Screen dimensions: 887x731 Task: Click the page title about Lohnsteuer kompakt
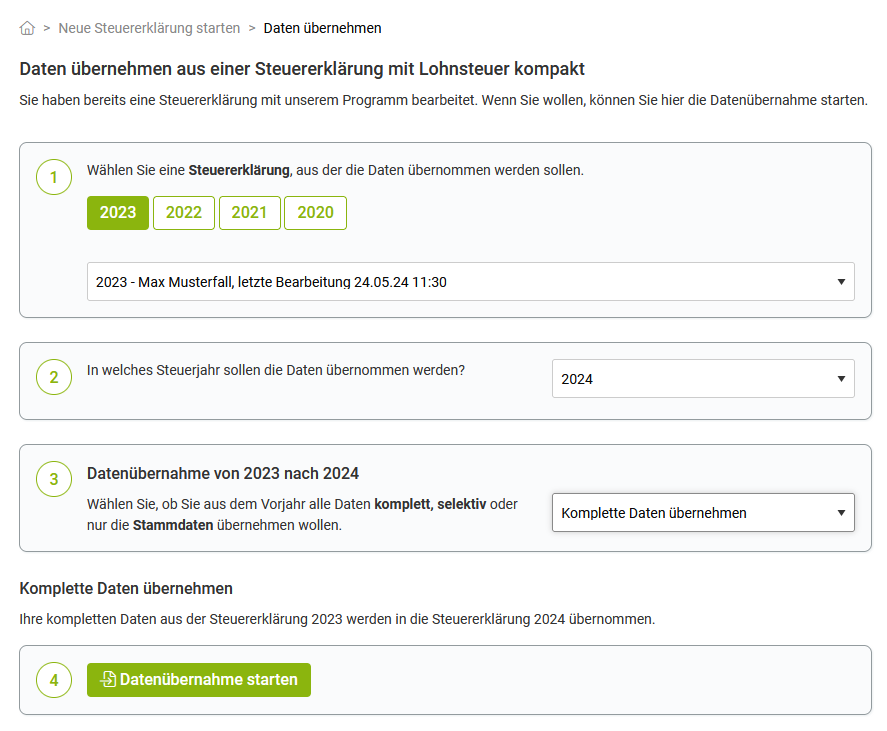click(302, 69)
